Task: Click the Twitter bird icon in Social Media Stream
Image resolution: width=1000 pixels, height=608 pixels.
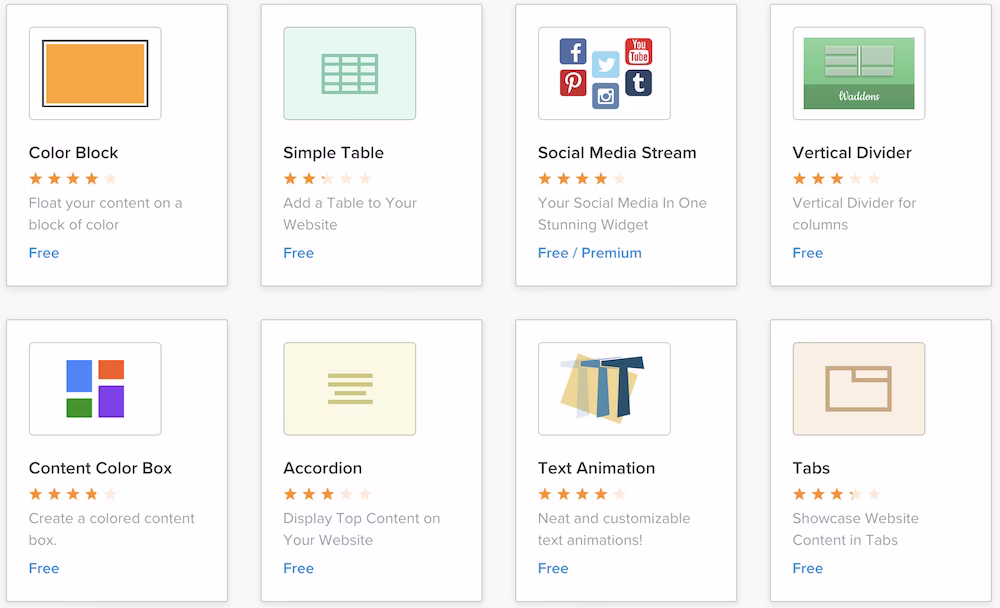Action: pos(605,64)
